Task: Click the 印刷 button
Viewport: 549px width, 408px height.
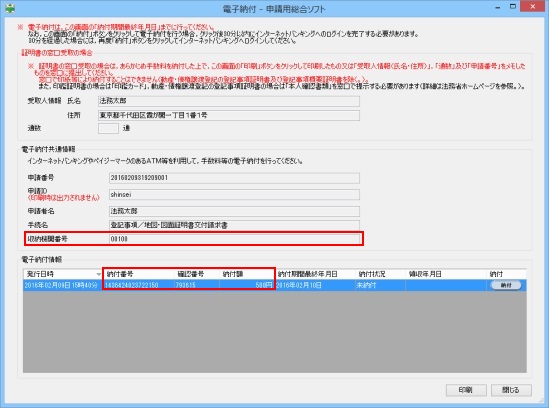Action: 466,390
